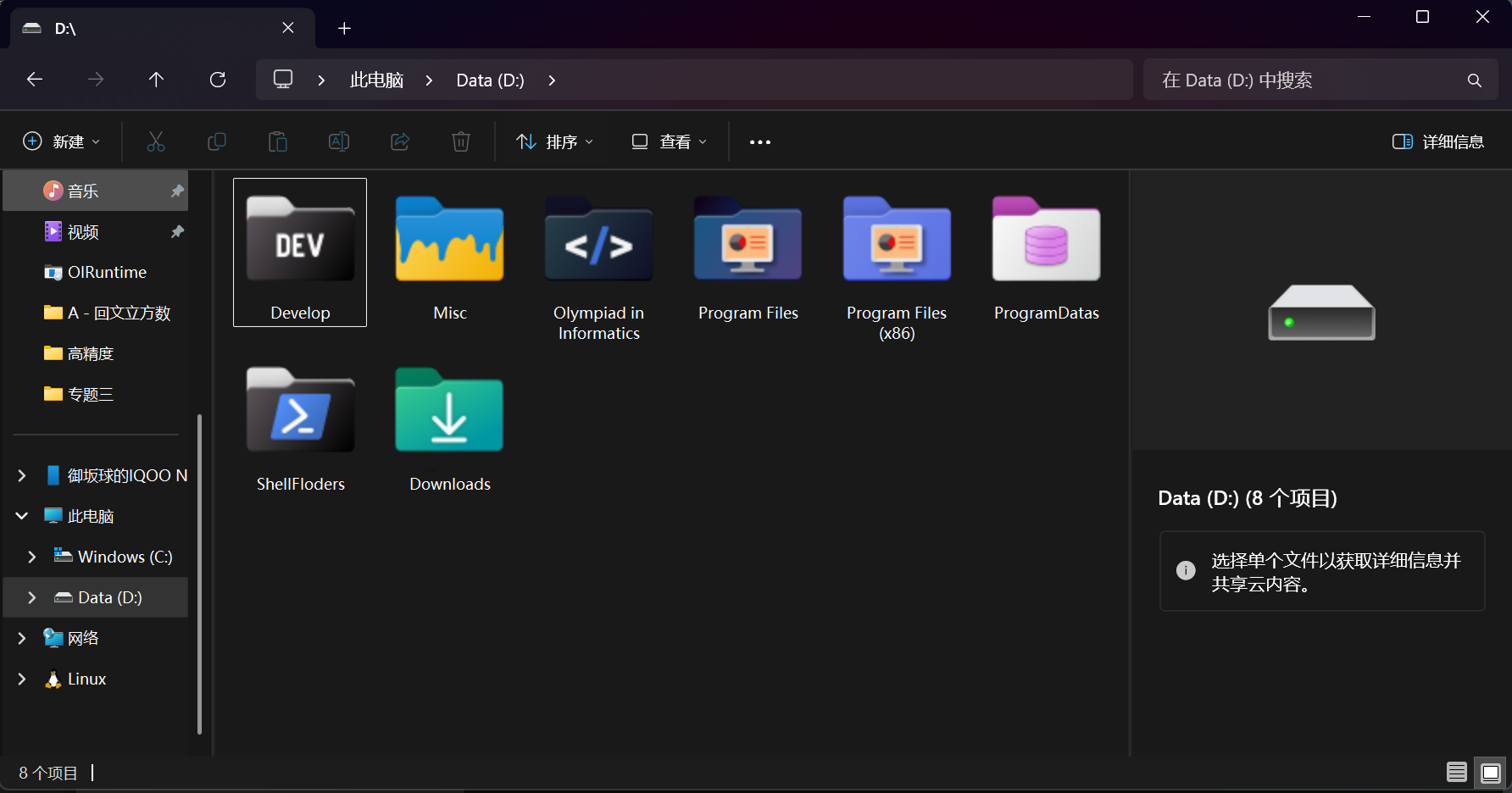The height and width of the screenshot is (793, 1512).
Task: Click the search box 在 Data (D:) 中搜索
Action: (1320, 80)
